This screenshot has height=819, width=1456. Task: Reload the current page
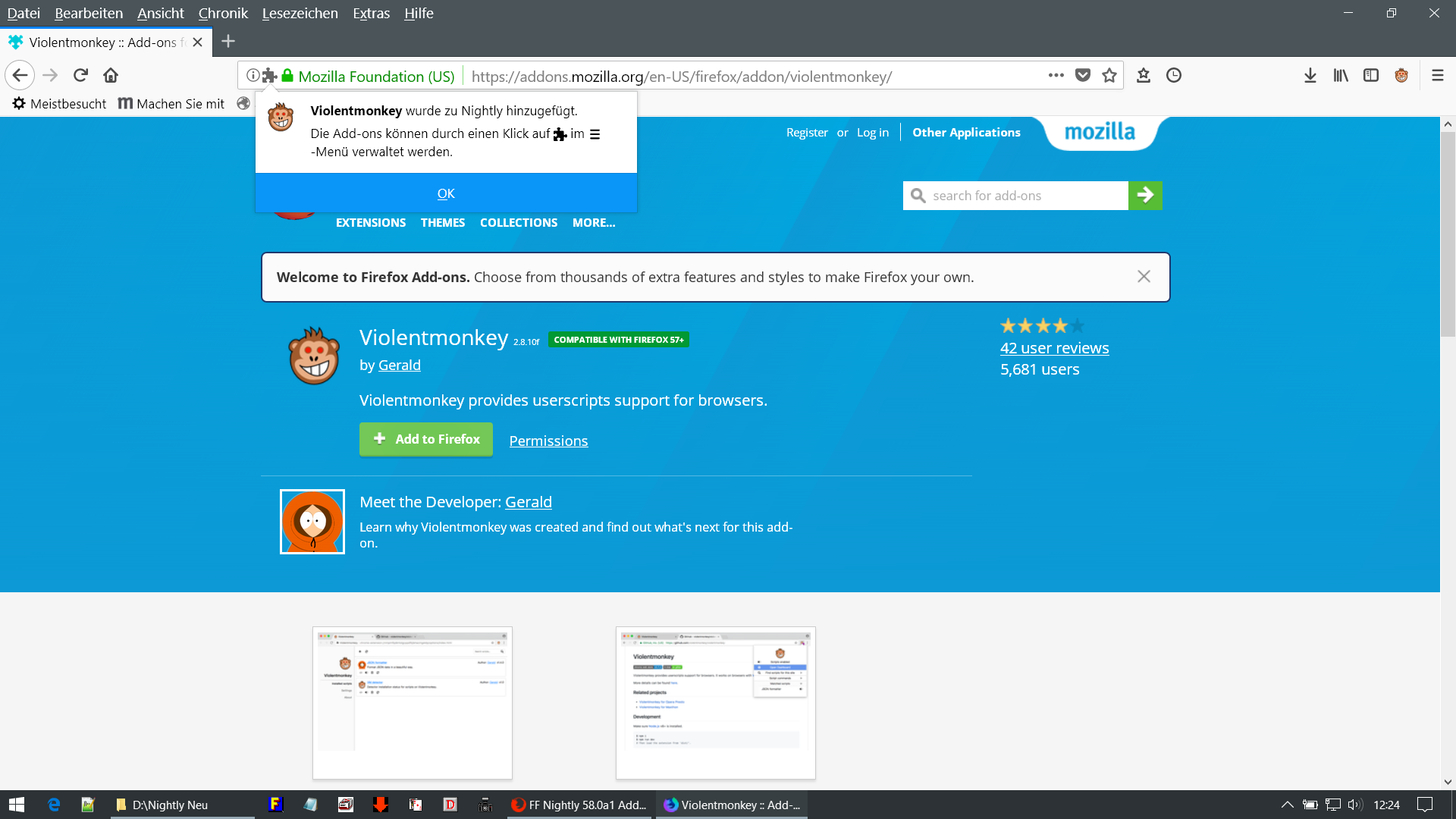80,75
